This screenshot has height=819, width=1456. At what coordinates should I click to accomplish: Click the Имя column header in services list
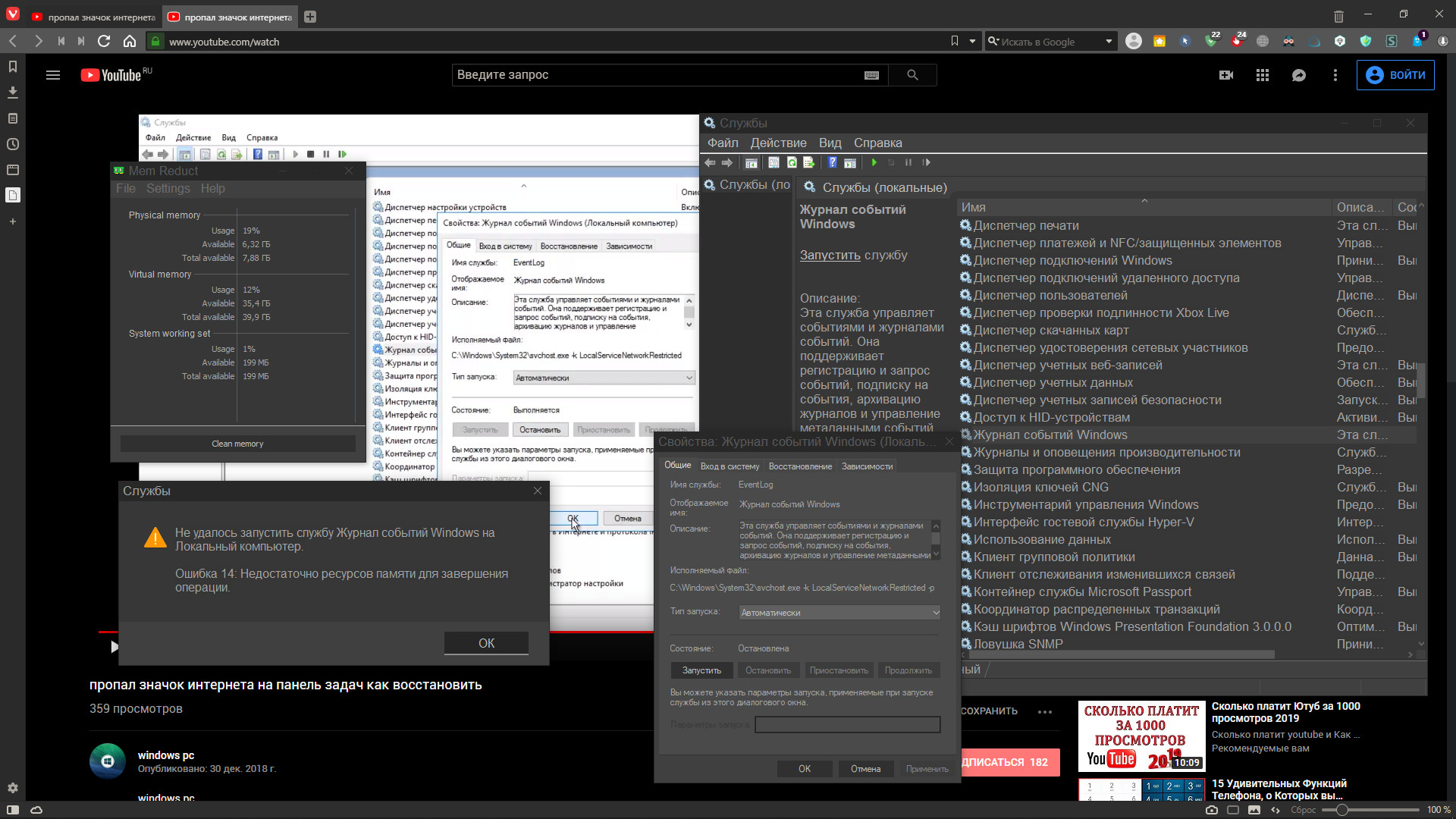coord(1144,207)
